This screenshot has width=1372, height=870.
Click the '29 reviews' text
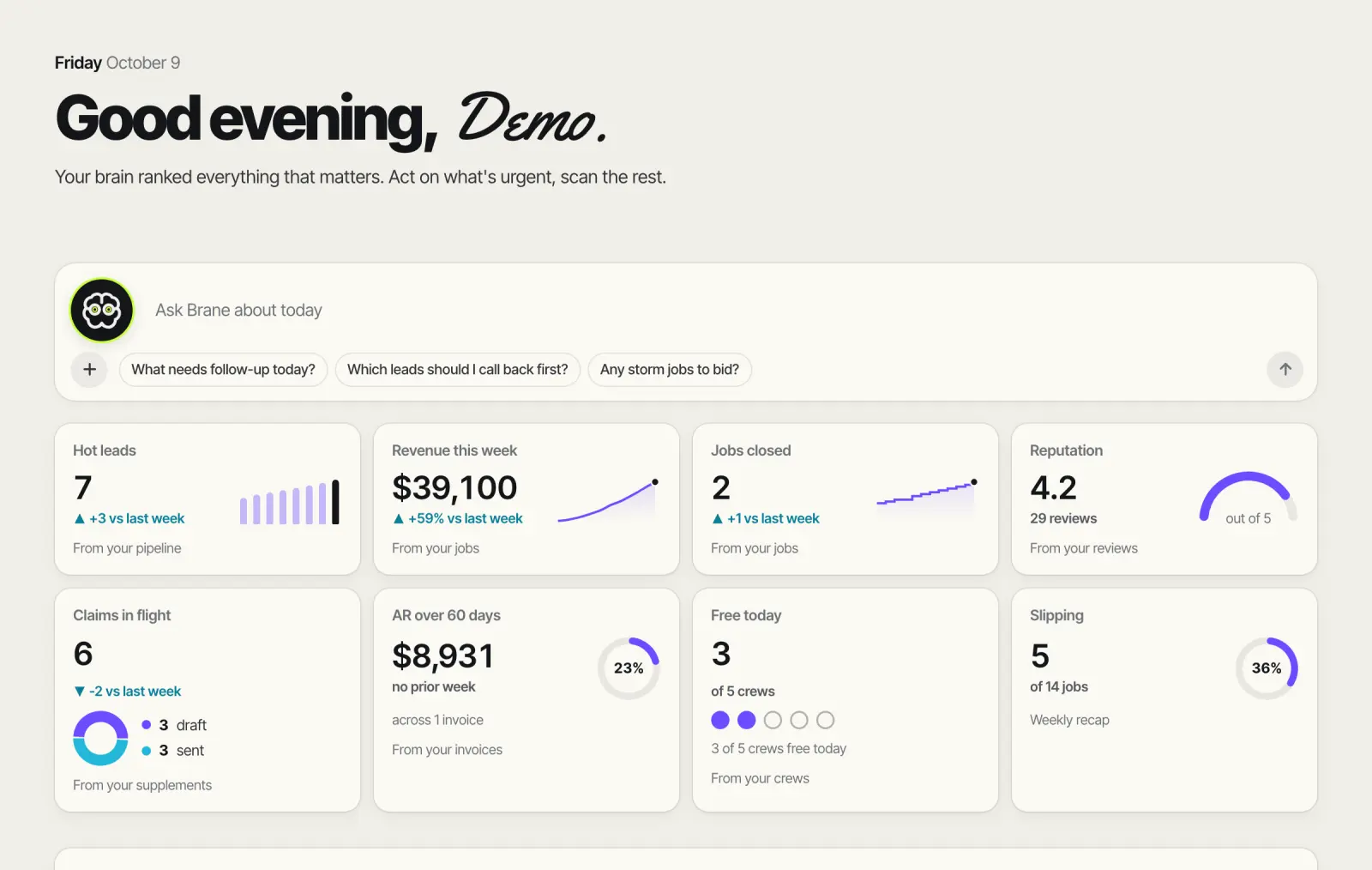click(1063, 519)
